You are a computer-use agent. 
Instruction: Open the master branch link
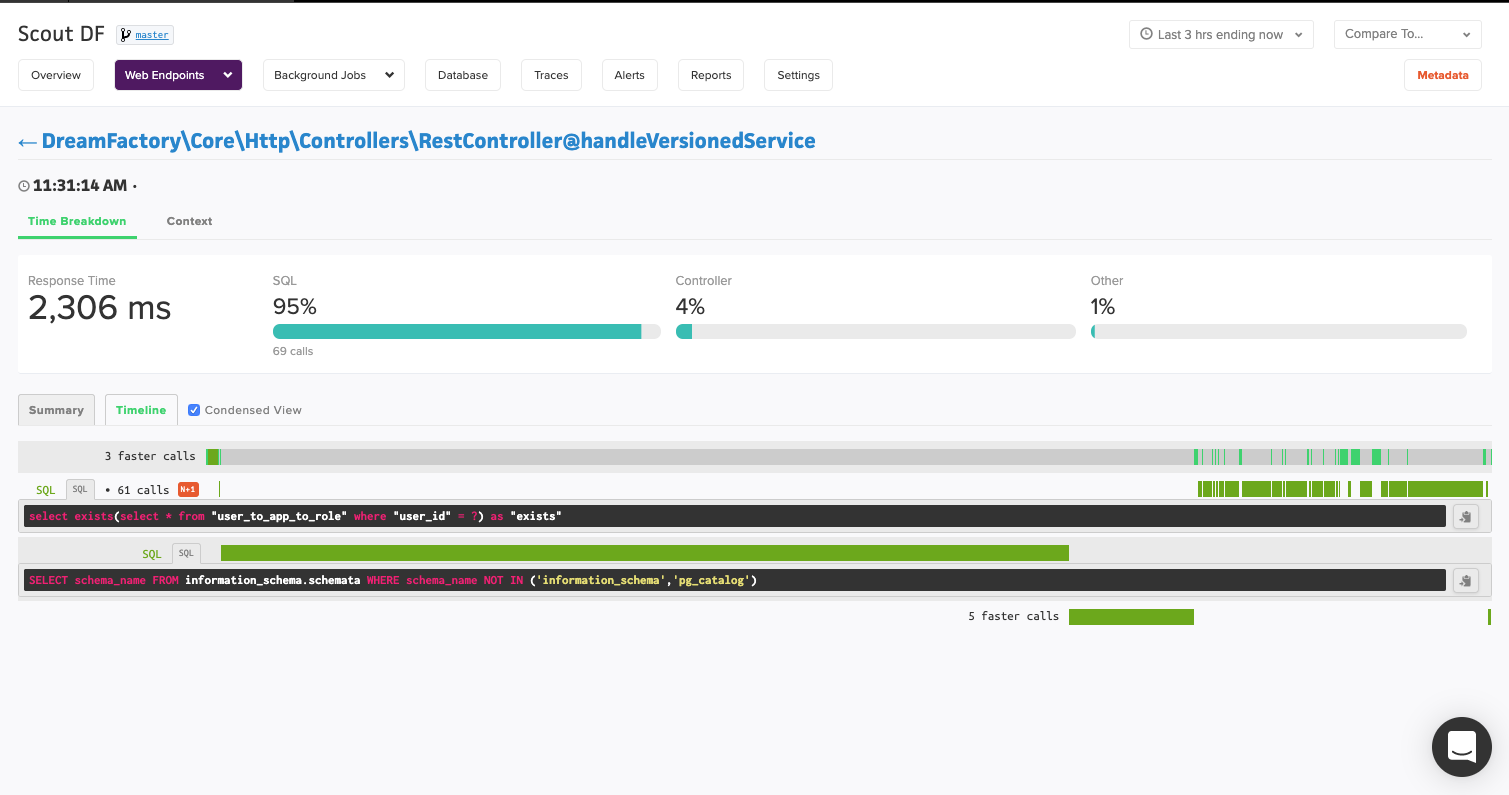[x=152, y=35]
